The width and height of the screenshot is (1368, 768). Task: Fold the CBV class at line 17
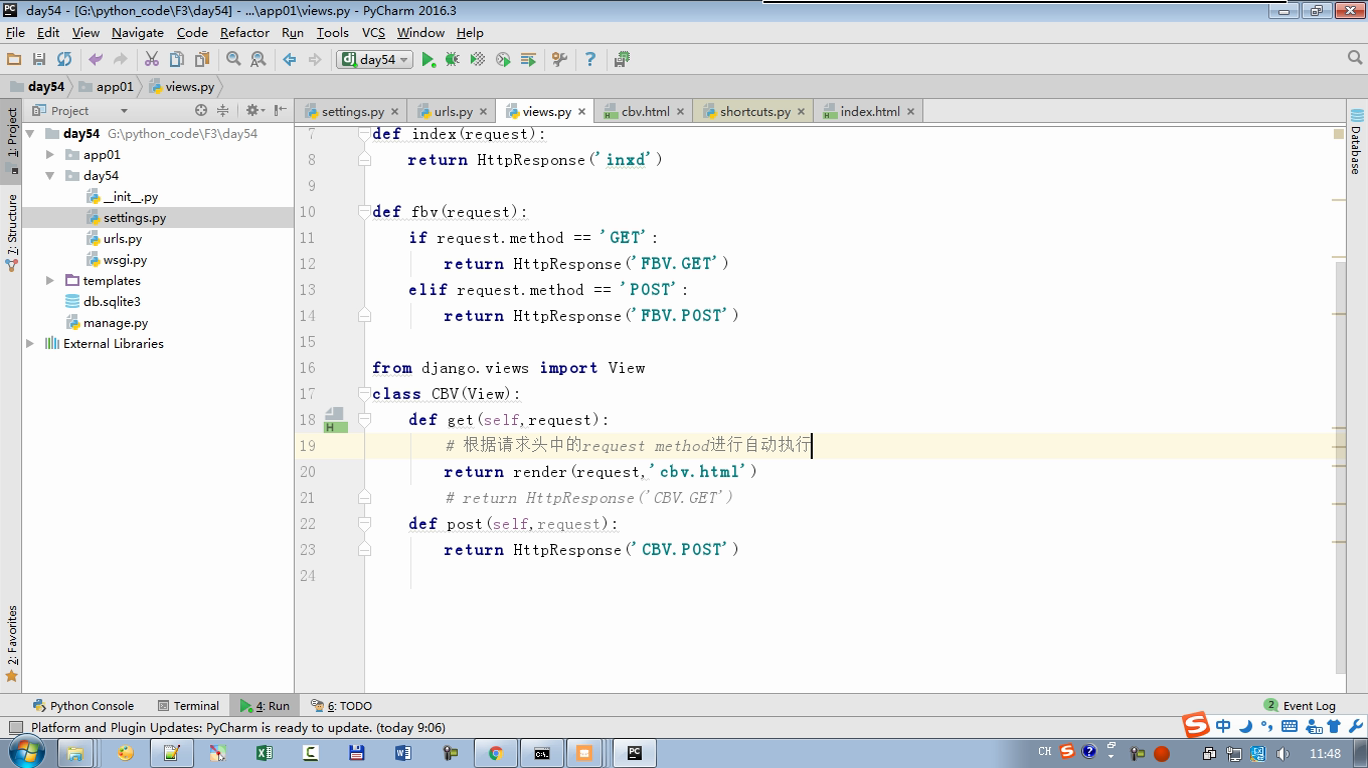point(364,394)
